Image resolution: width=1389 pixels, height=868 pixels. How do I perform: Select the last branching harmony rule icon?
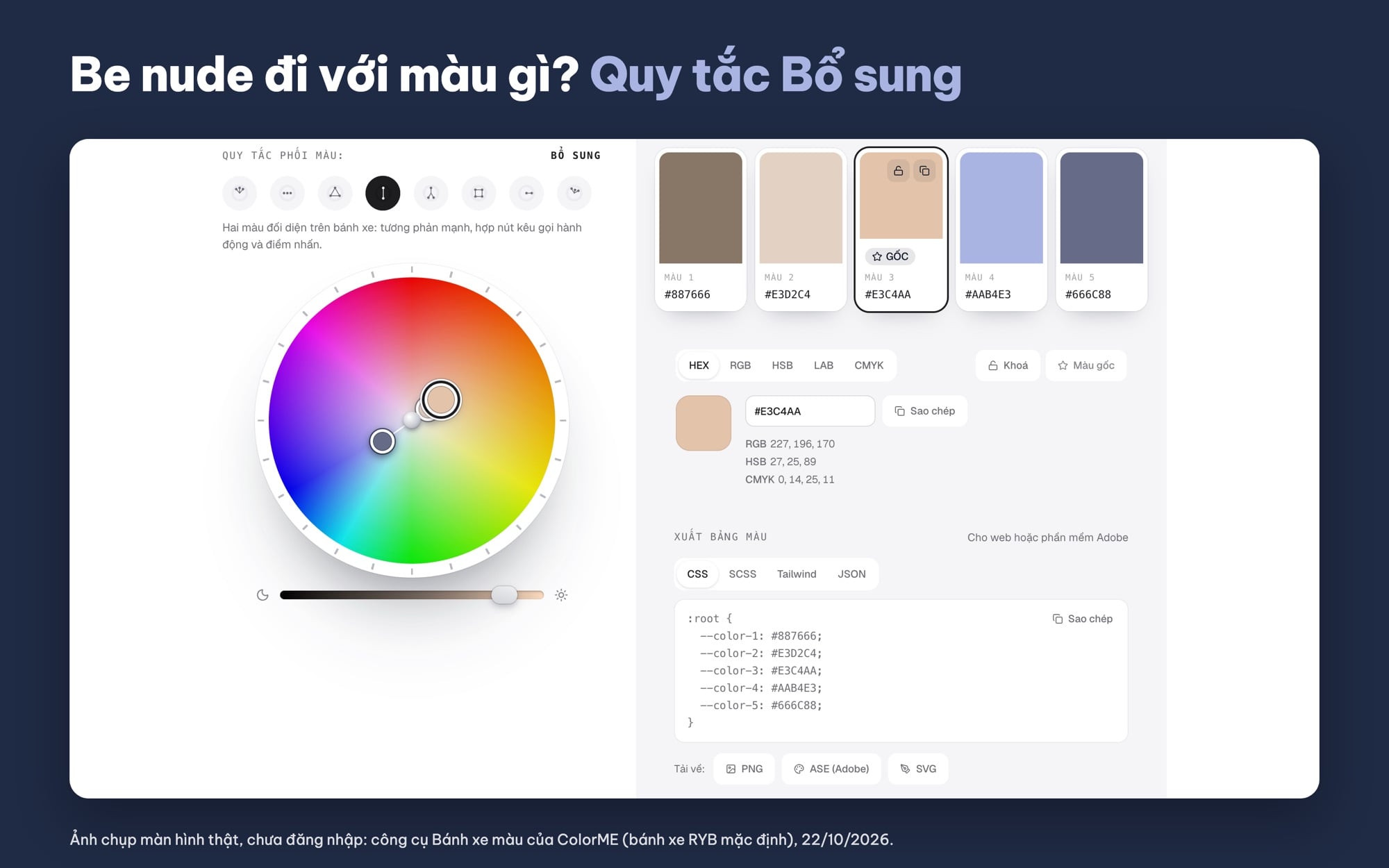tap(574, 192)
